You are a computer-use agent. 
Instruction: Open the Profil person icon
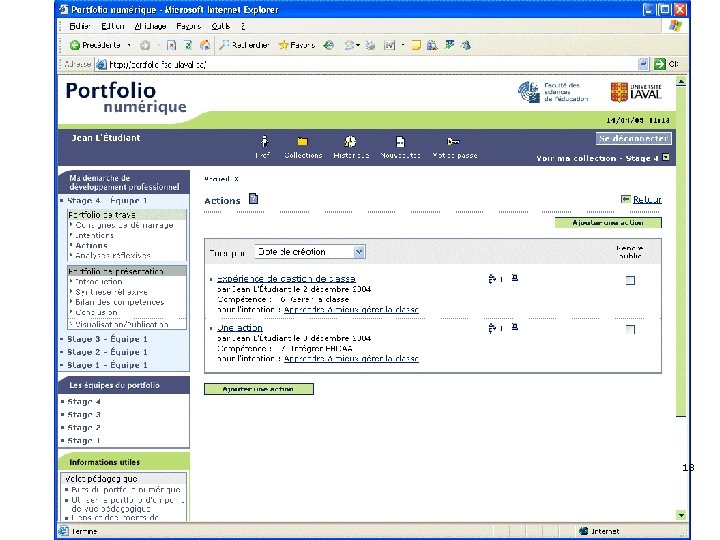point(264,141)
